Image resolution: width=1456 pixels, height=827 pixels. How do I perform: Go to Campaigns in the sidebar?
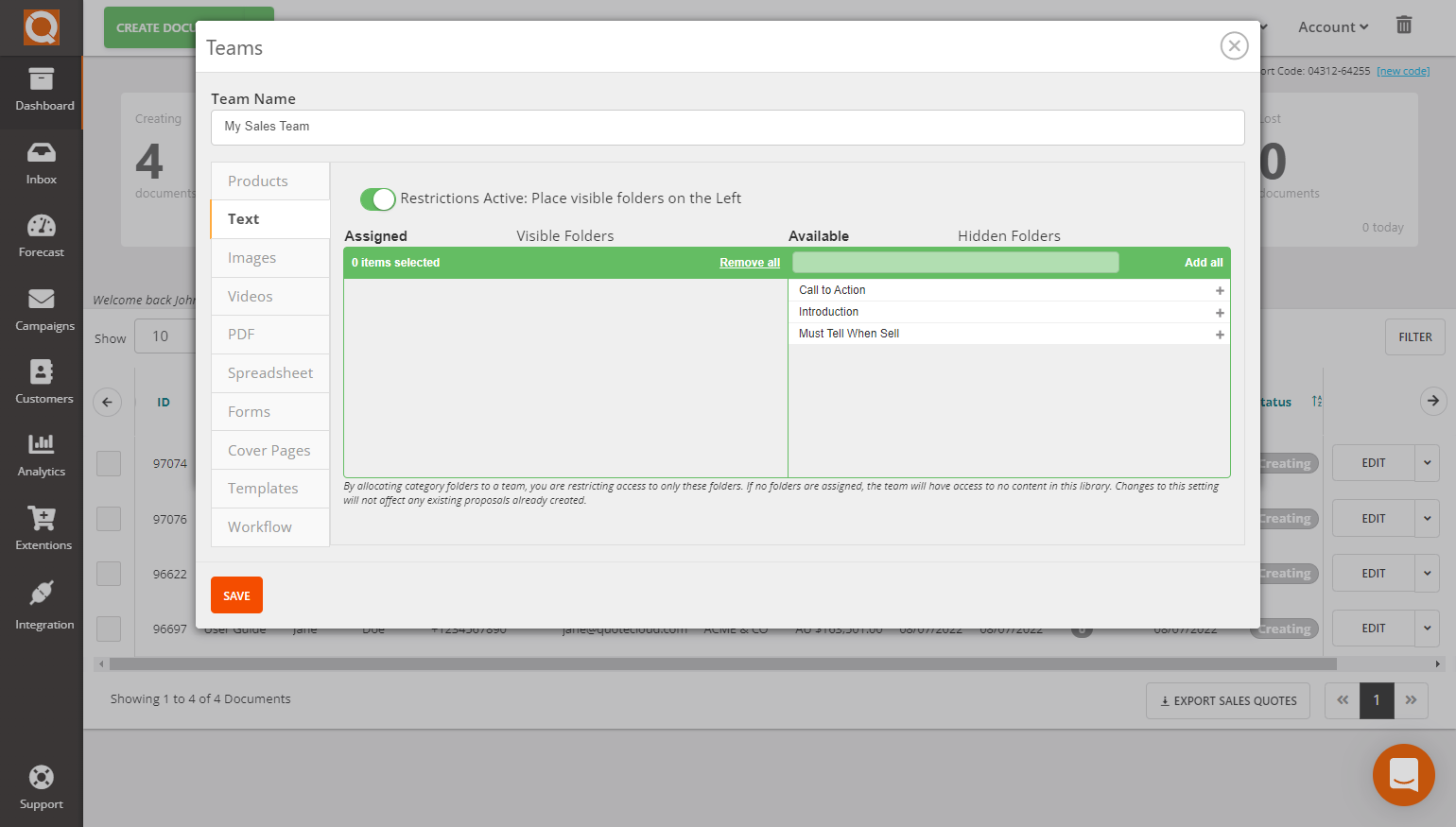click(42, 309)
